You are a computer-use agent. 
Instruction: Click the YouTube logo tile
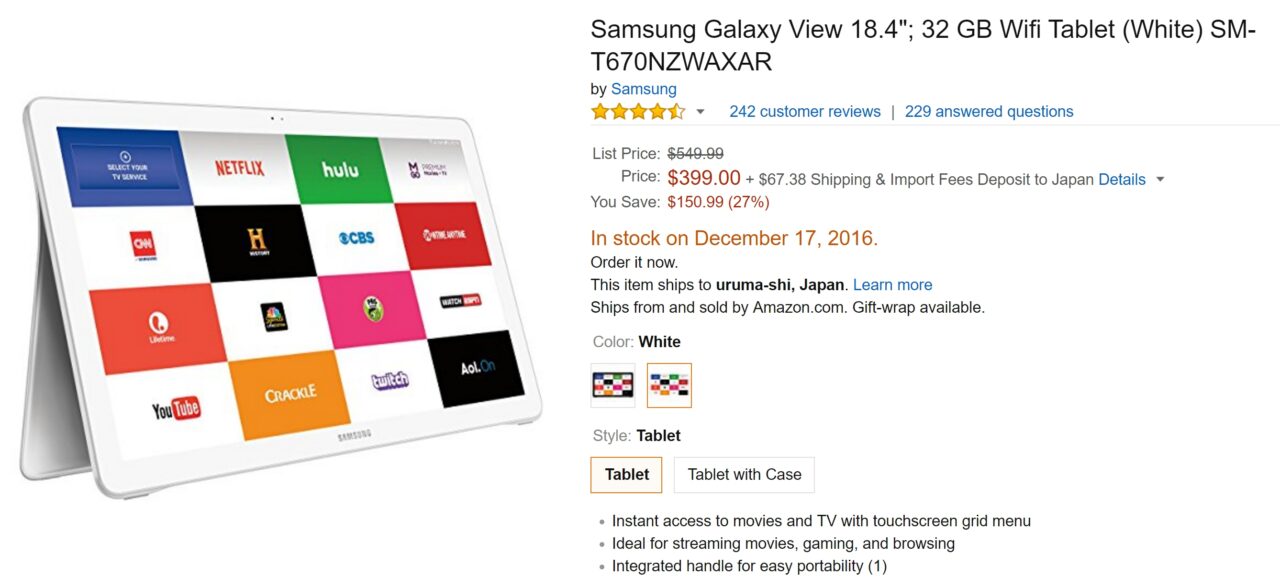[175, 407]
